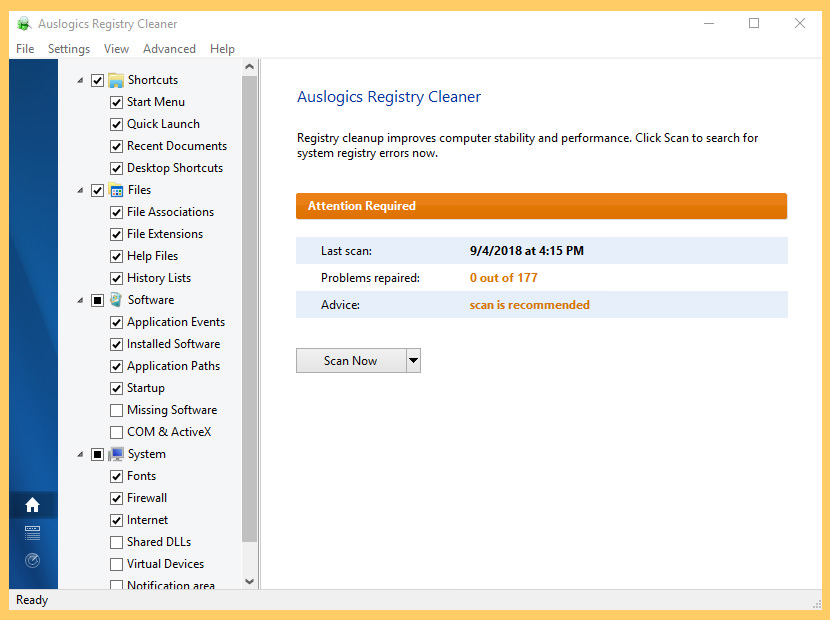Screen dimensions: 830x620
Task: Click the System category partial checkbox
Action: click(97, 454)
